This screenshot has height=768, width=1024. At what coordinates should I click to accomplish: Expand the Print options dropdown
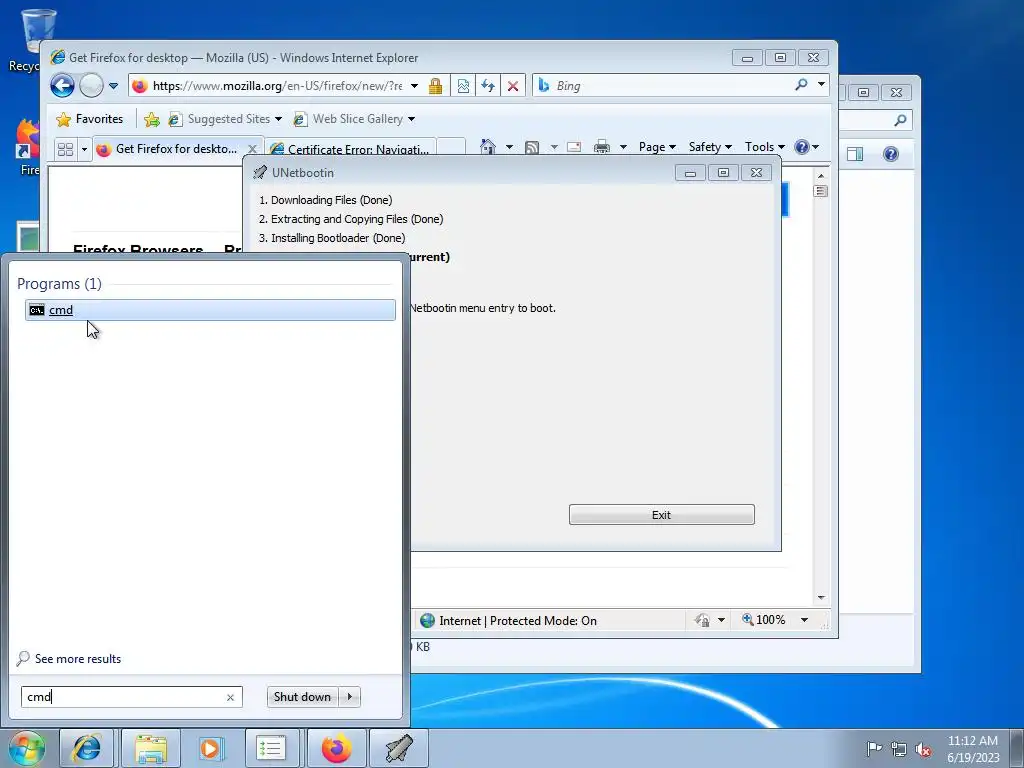tap(623, 147)
